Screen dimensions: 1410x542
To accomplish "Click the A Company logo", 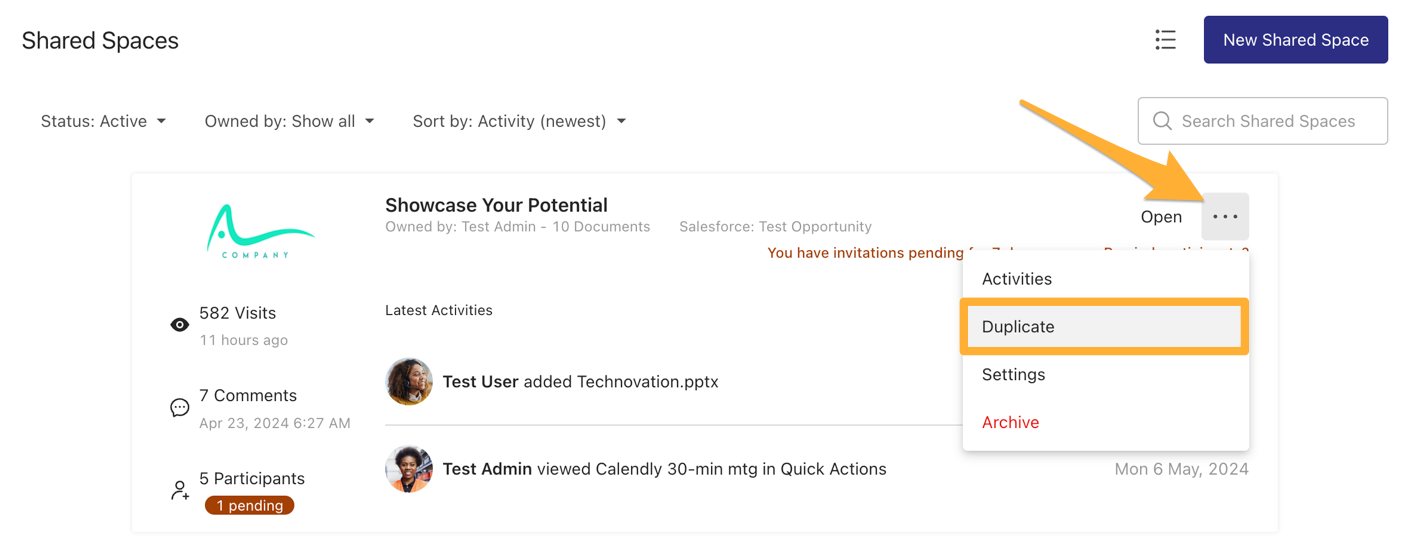I will pyautogui.click(x=260, y=232).
